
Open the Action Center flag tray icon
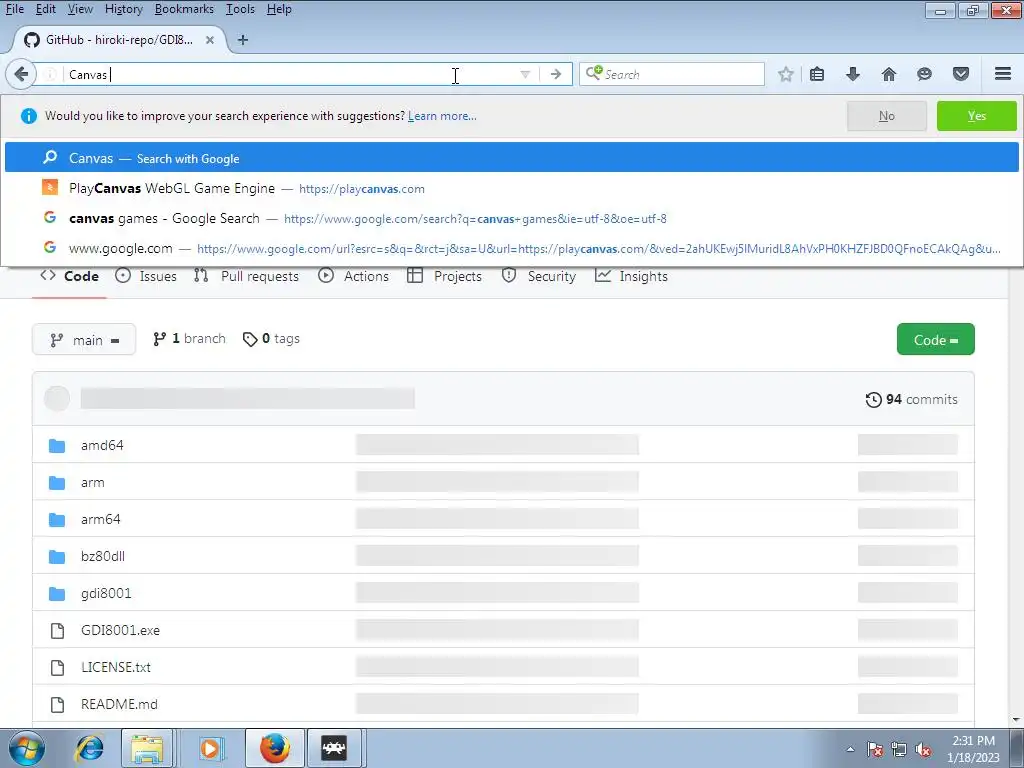pos(875,750)
